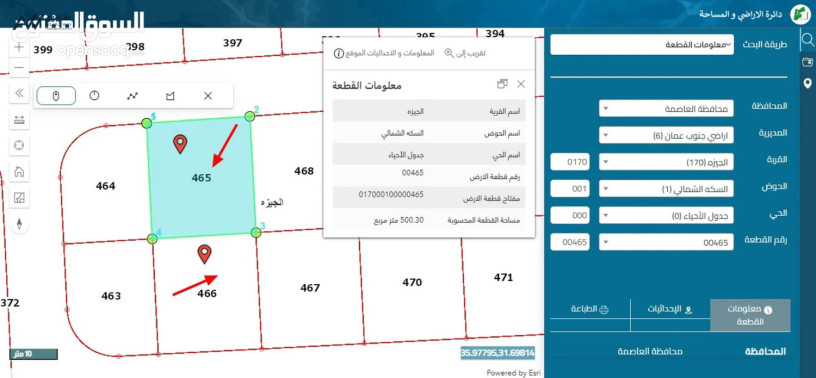Click neighborhood code field 000
816x378 pixels.
[x=570, y=215]
